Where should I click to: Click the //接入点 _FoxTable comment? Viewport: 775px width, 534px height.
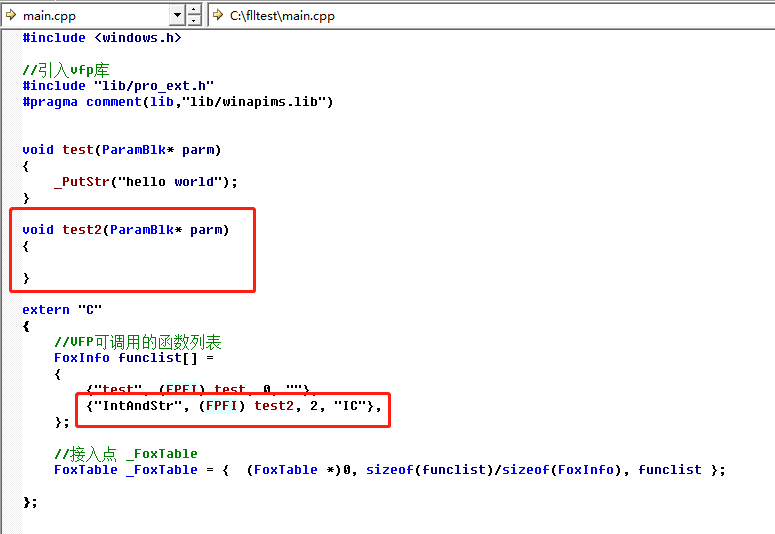click(126, 453)
